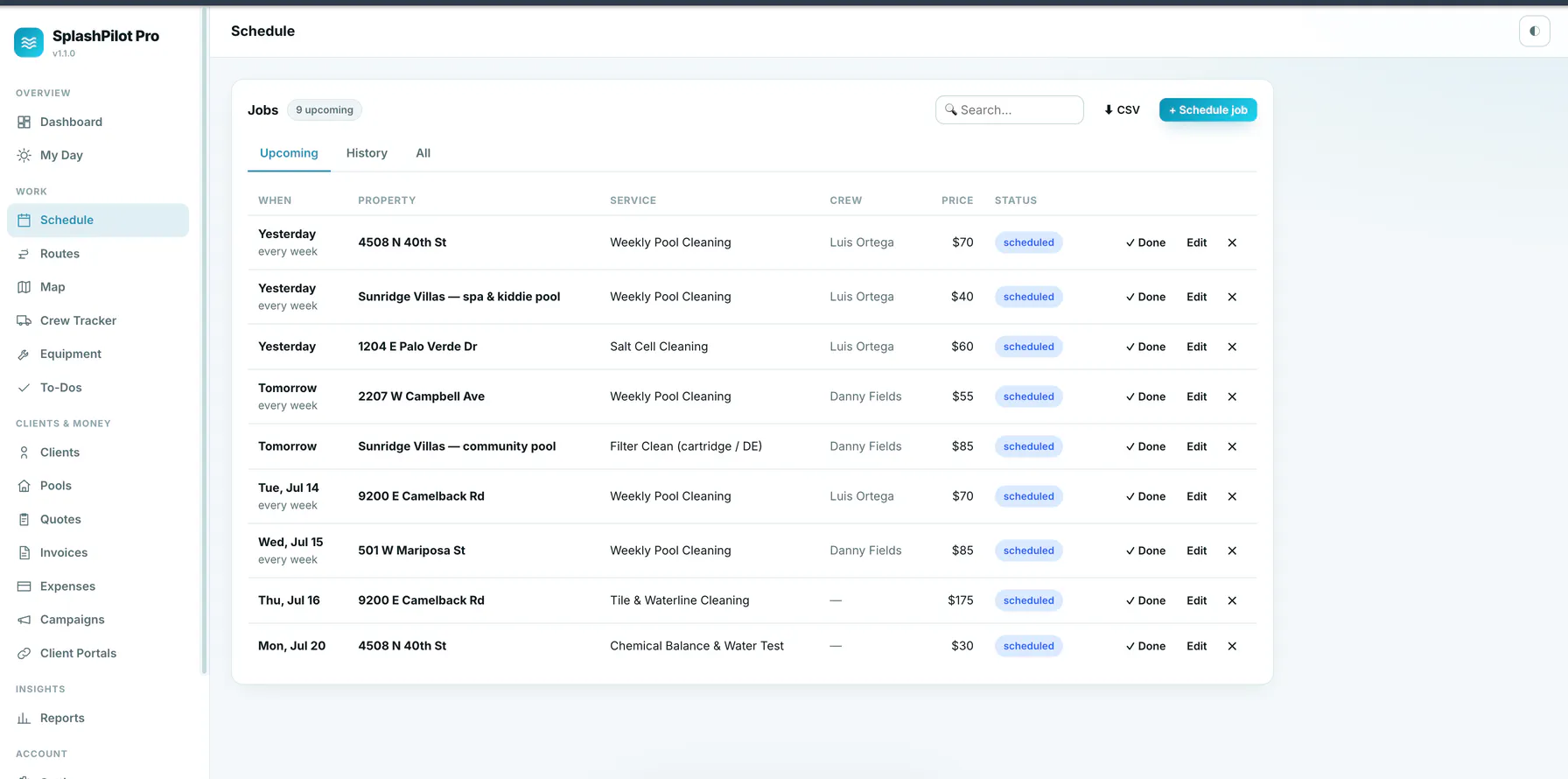This screenshot has width=1568, height=779.
Task: Delete the 4508 N 40th St weekly job
Action: click(x=1232, y=242)
